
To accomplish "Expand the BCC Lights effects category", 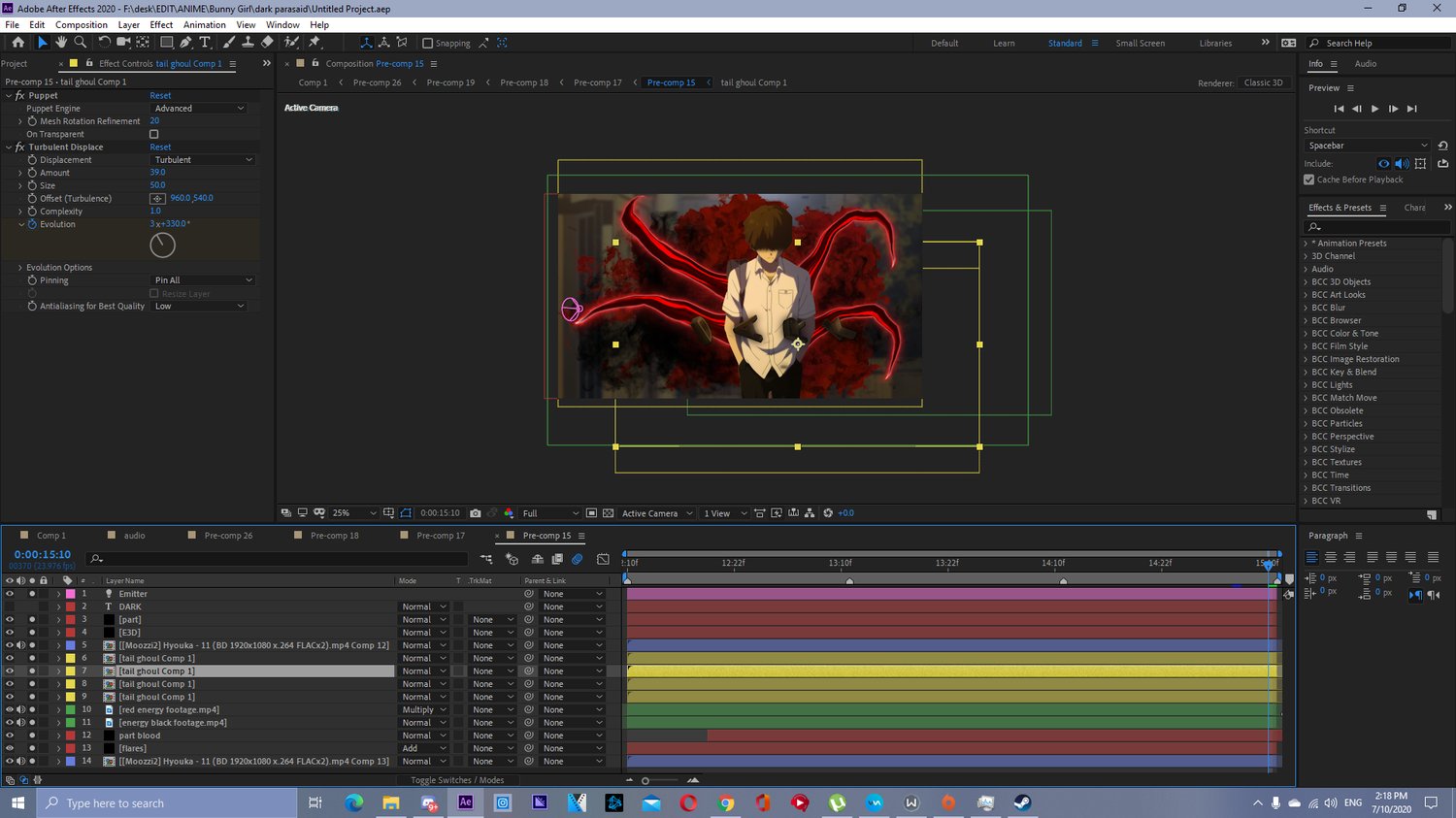I will pyautogui.click(x=1306, y=384).
